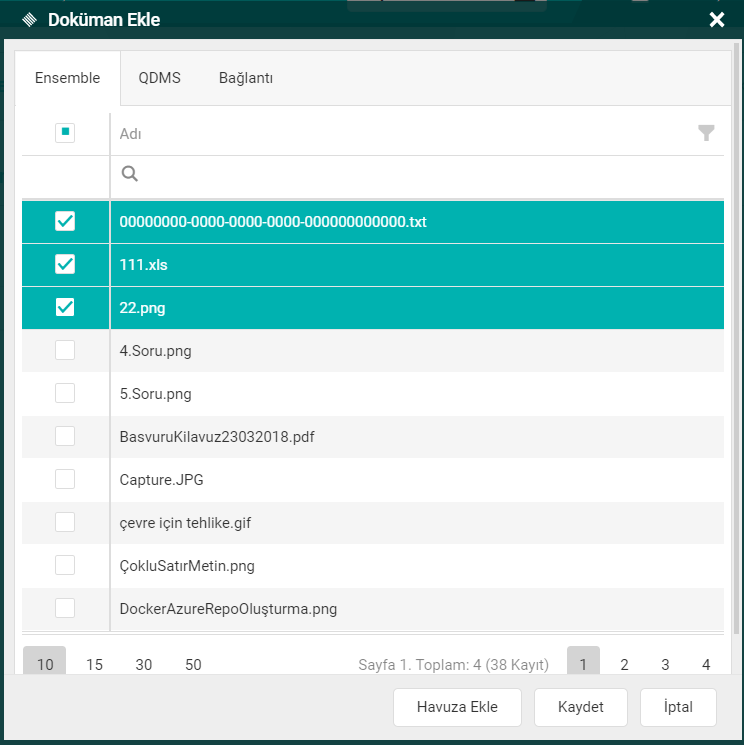Select the Ensemble tab

[x=67, y=78]
